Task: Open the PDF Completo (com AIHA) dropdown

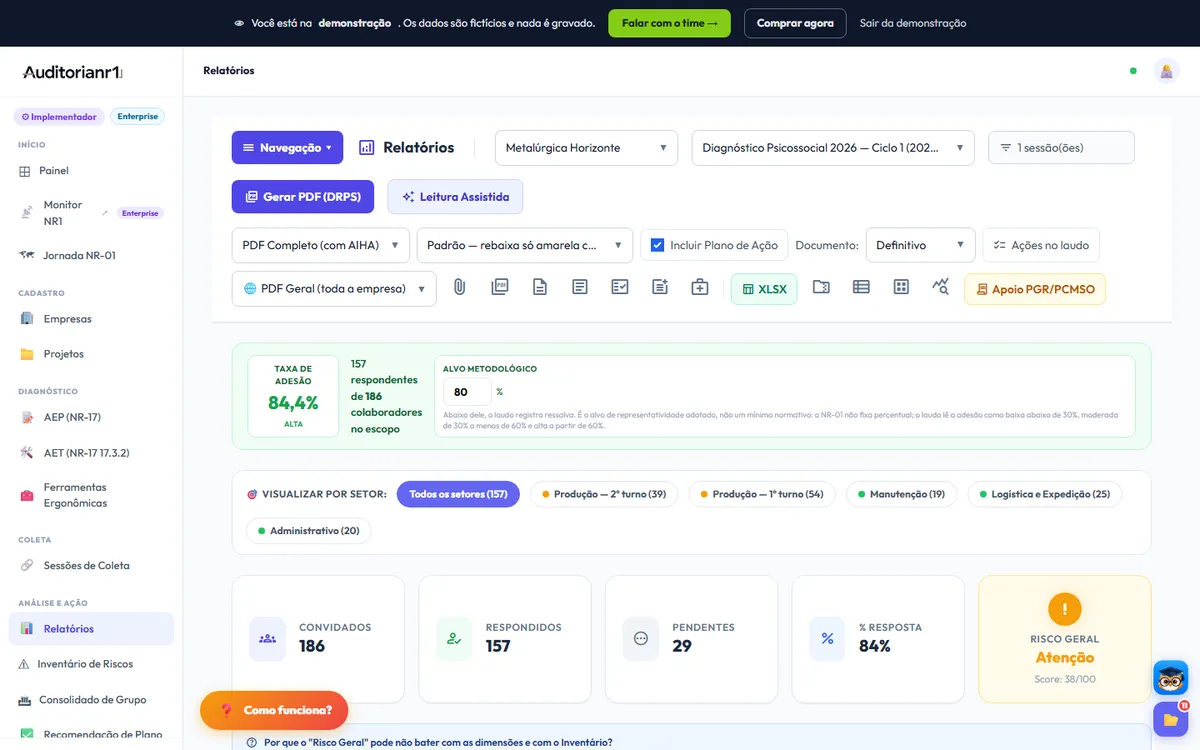Action: point(321,245)
